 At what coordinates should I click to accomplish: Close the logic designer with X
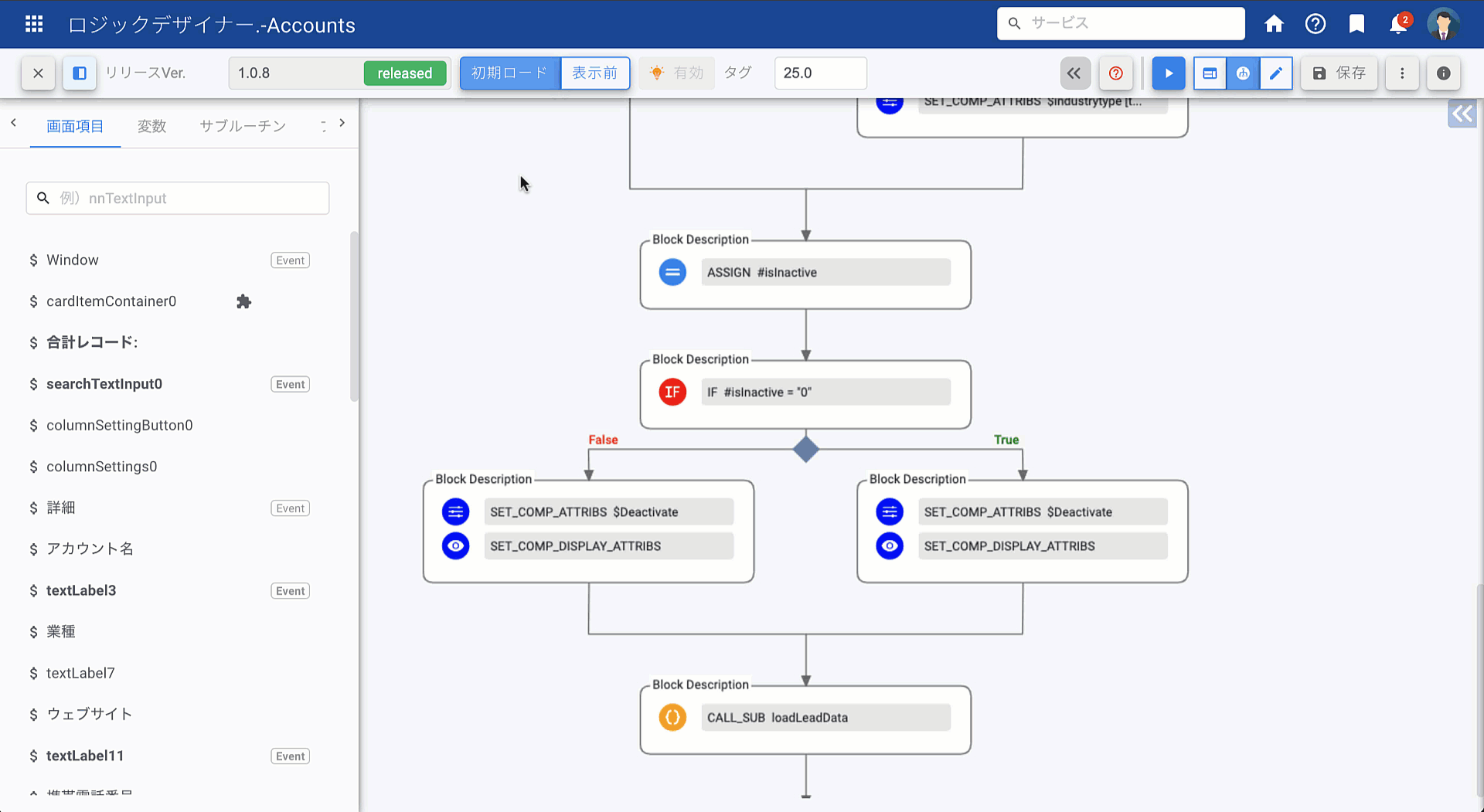coord(38,73)
